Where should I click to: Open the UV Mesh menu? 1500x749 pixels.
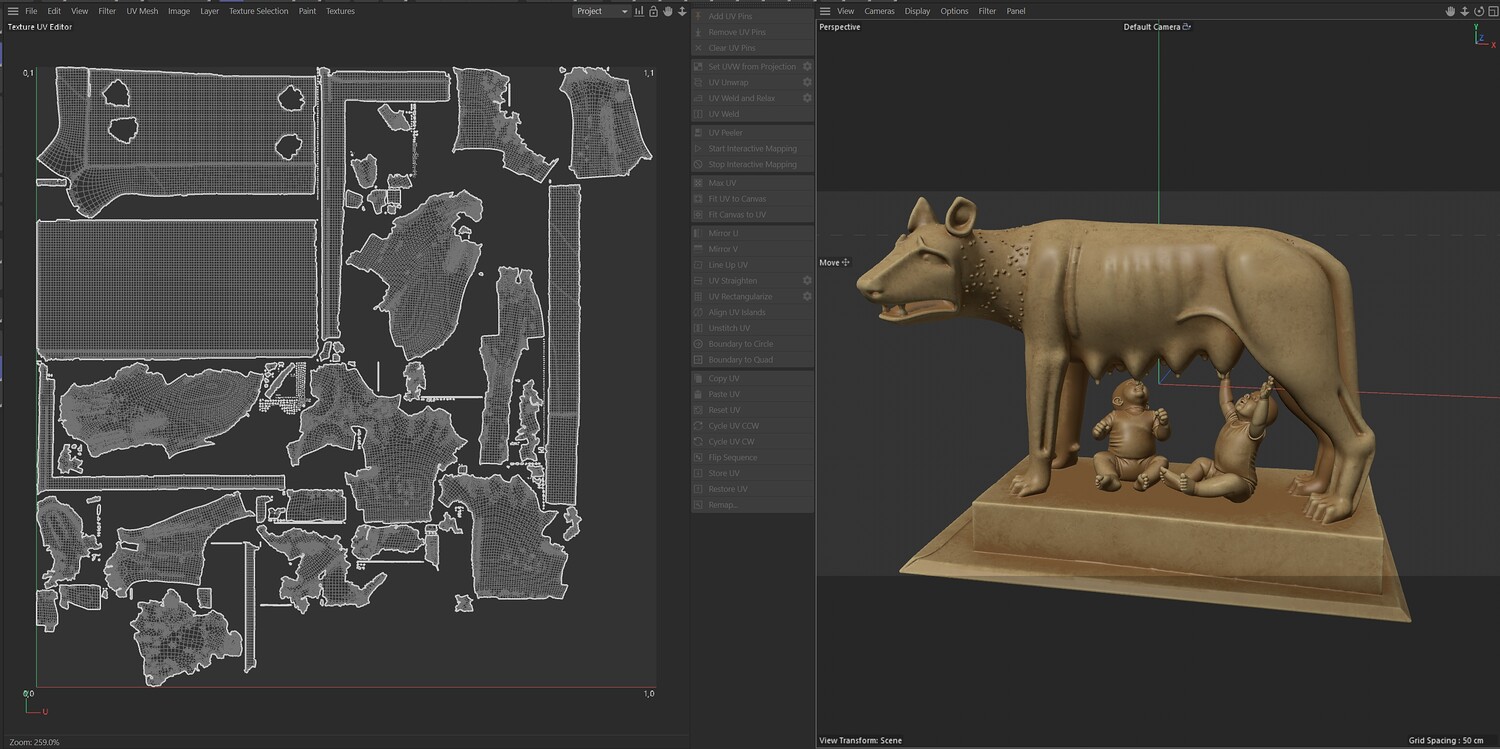(x=142, y=11)
